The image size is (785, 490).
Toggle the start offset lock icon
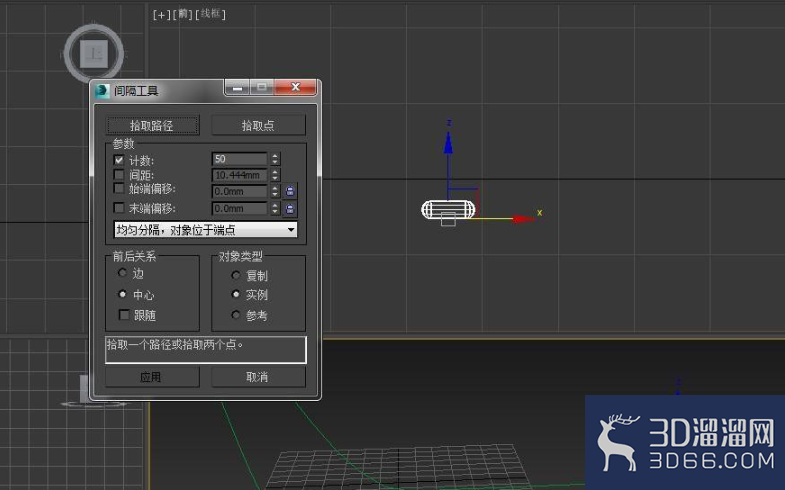pyautogui.click(x=290, y=191)
